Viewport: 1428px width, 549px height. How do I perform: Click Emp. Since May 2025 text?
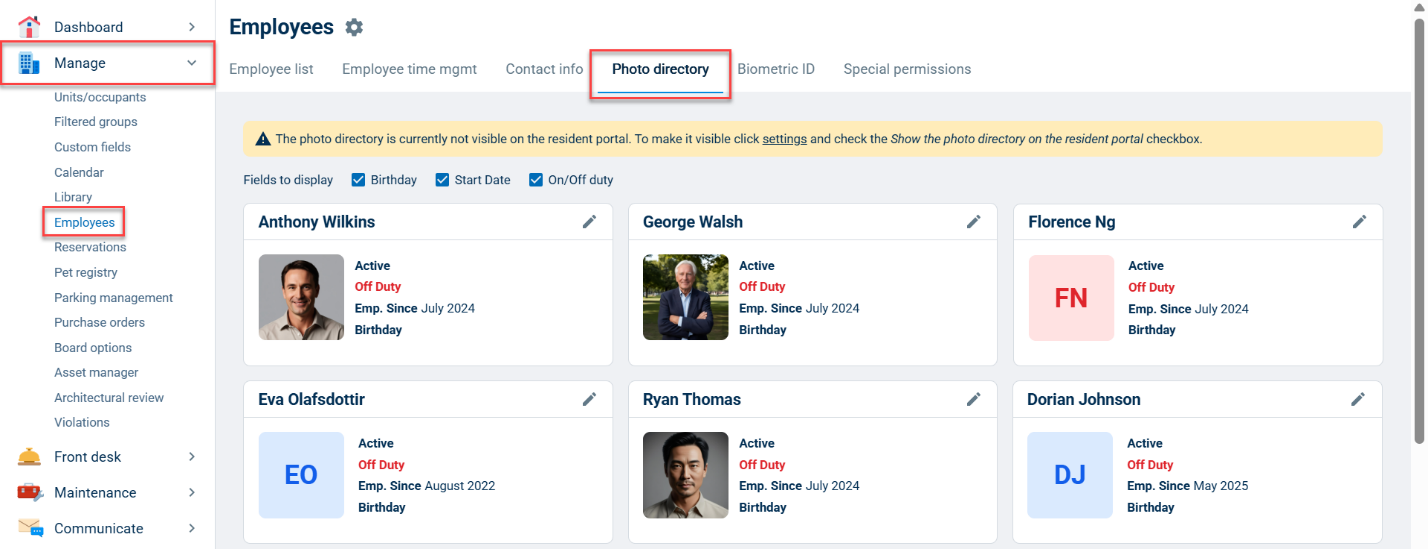coord(1188,486)
